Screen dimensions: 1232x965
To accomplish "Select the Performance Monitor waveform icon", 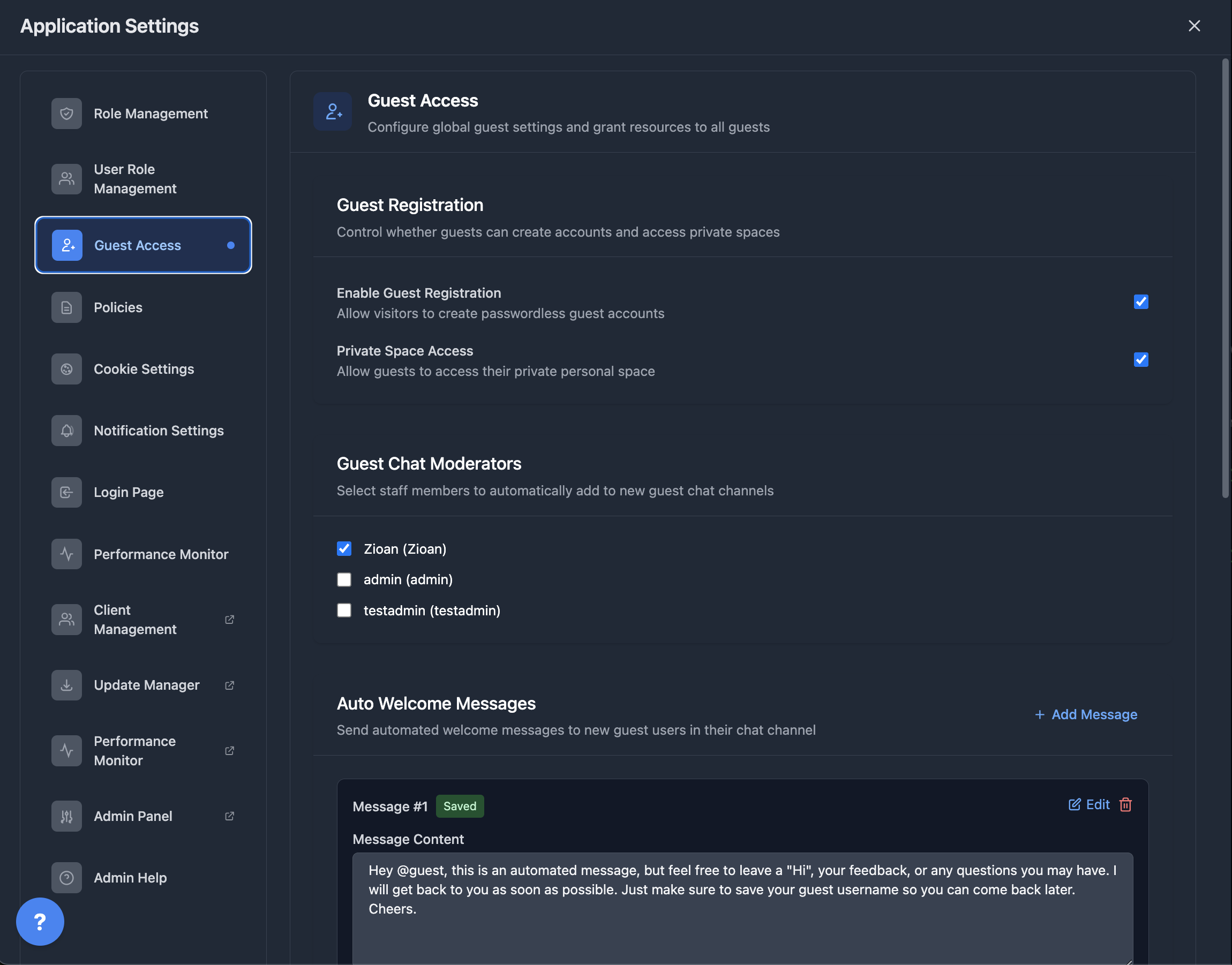I will (x=66, y=554).
